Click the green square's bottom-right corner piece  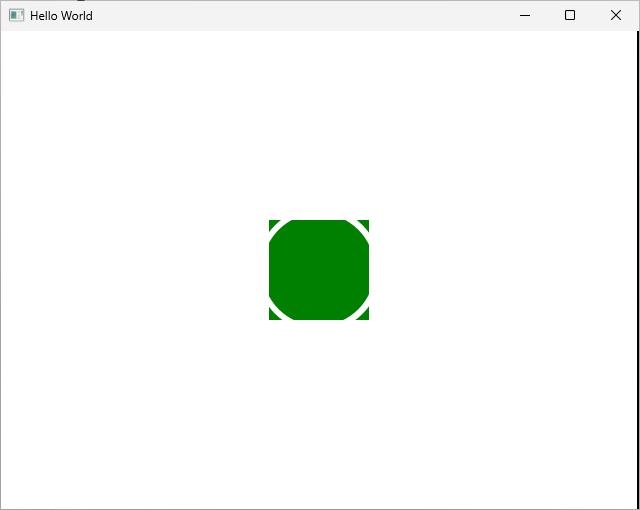[x=366, y=316]
